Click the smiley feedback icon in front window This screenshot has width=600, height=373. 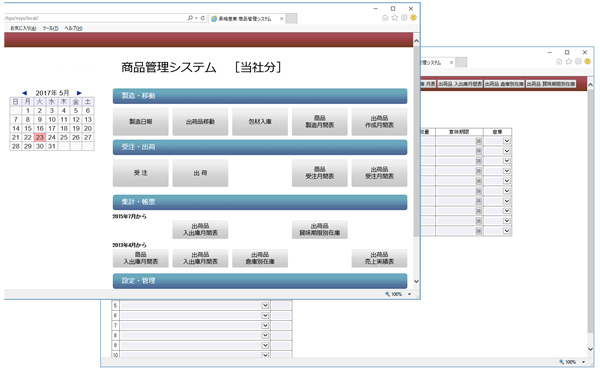[x=413, y=18]
